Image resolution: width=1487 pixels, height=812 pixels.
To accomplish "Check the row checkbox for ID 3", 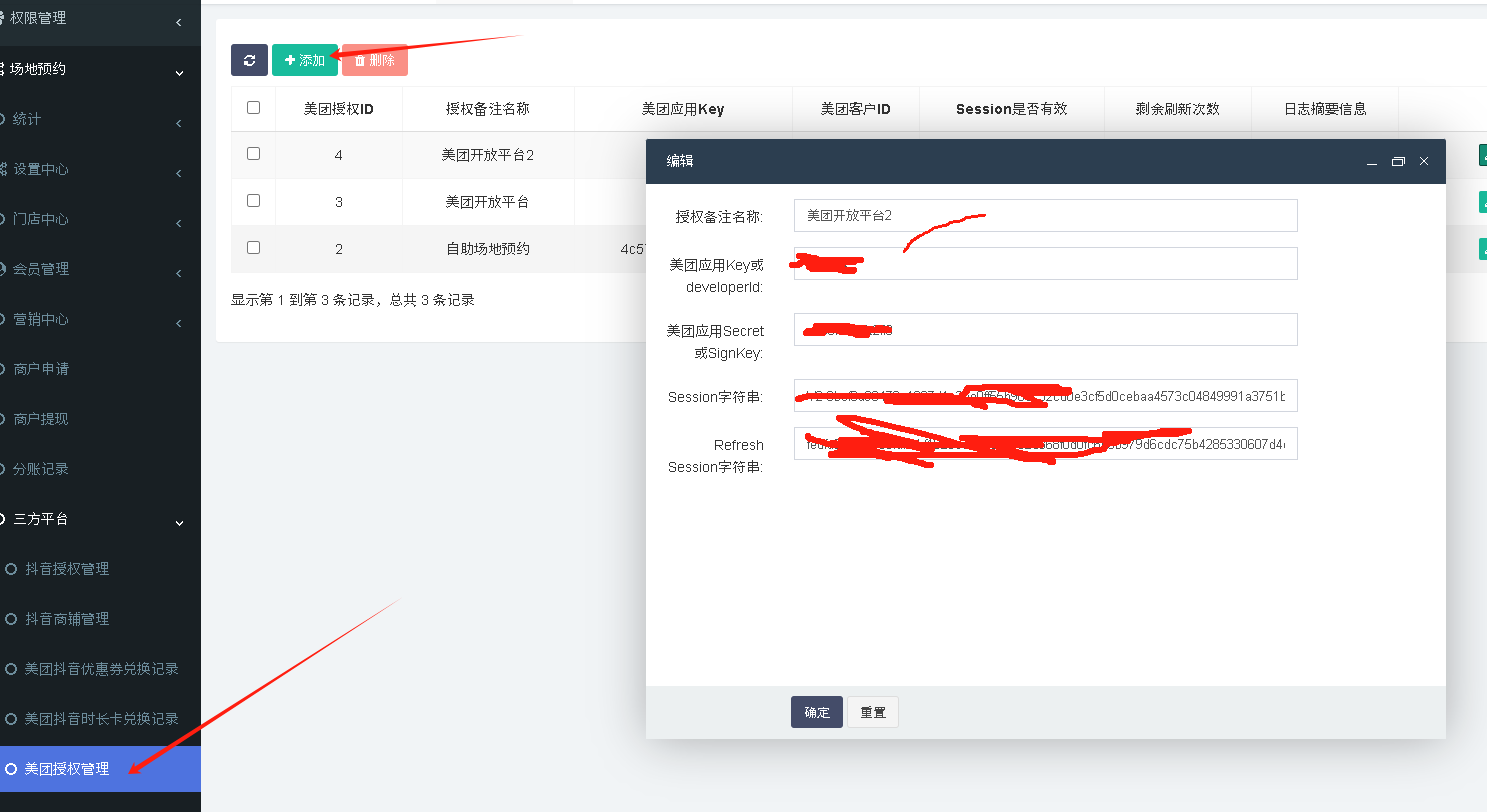I will coord(253,201).
